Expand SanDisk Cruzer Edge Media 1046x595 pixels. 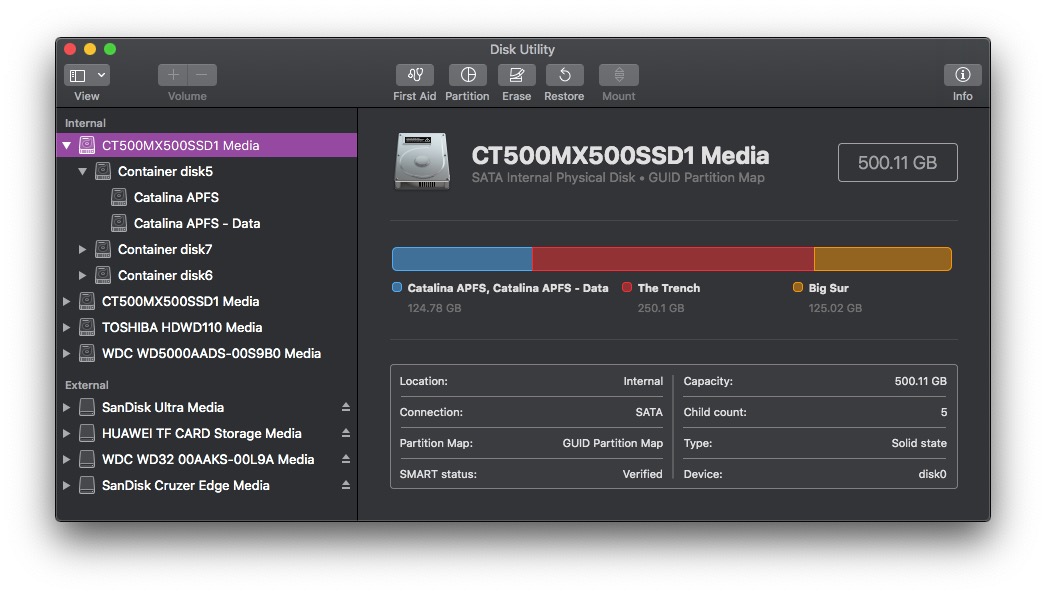pyautogui.click(x=67, y=486)
